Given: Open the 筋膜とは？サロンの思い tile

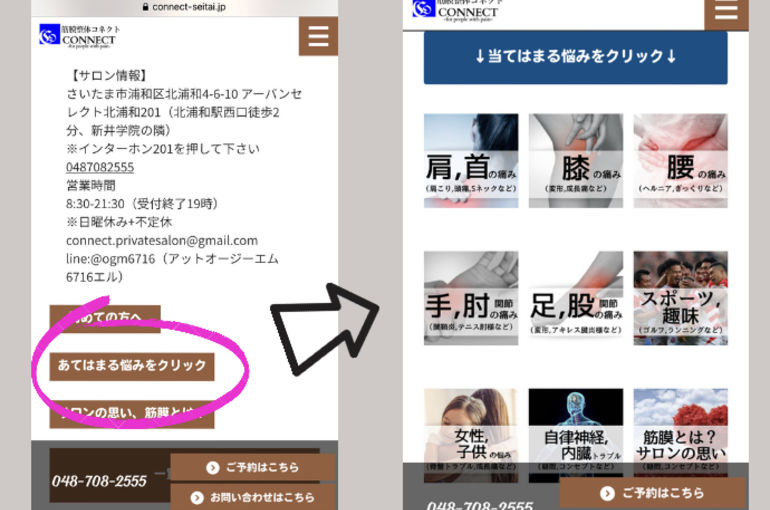Looking at the screenshot, I should 680,430.
